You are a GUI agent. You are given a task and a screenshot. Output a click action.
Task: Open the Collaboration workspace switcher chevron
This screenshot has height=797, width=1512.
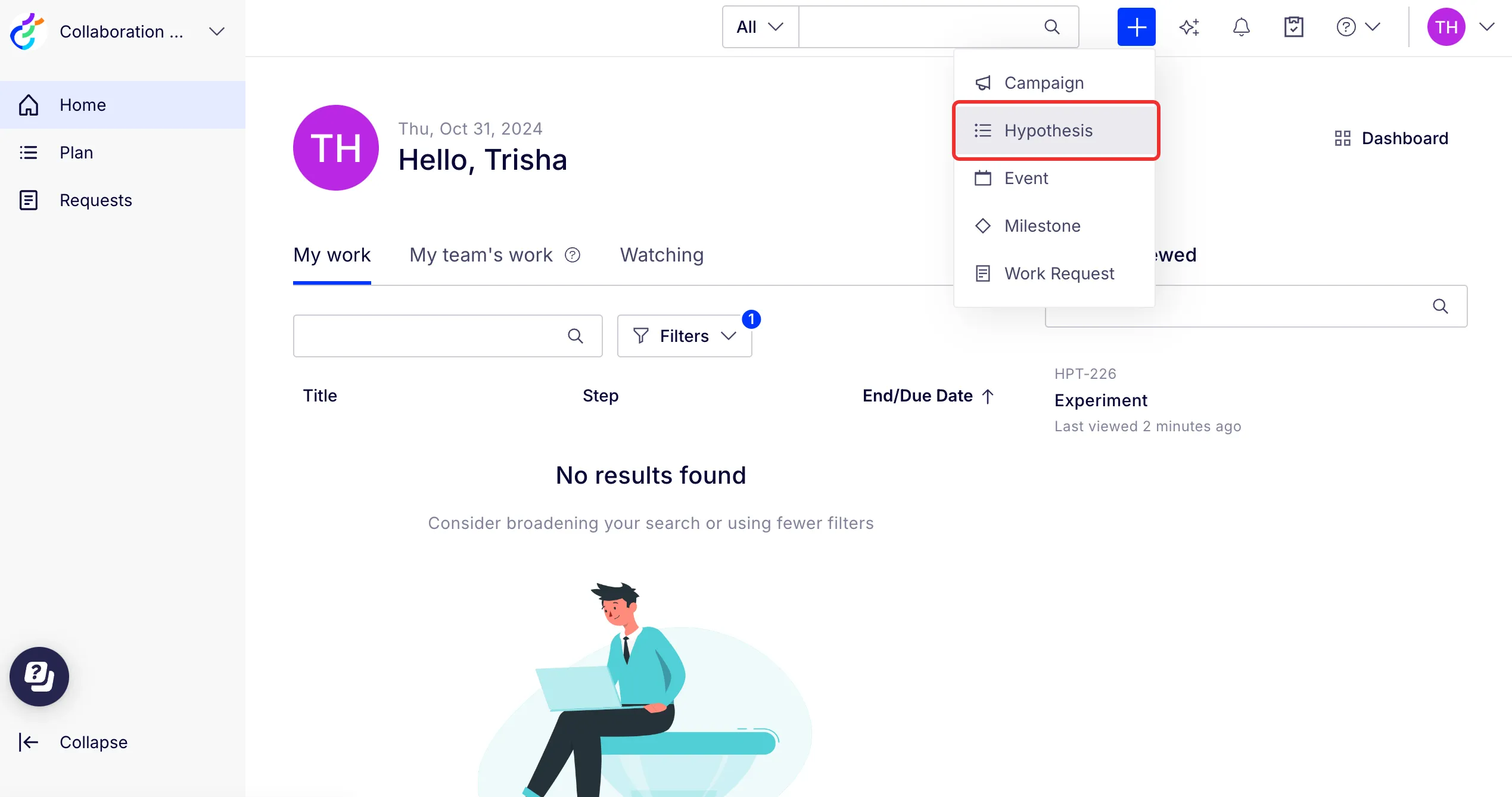(217, 32)
